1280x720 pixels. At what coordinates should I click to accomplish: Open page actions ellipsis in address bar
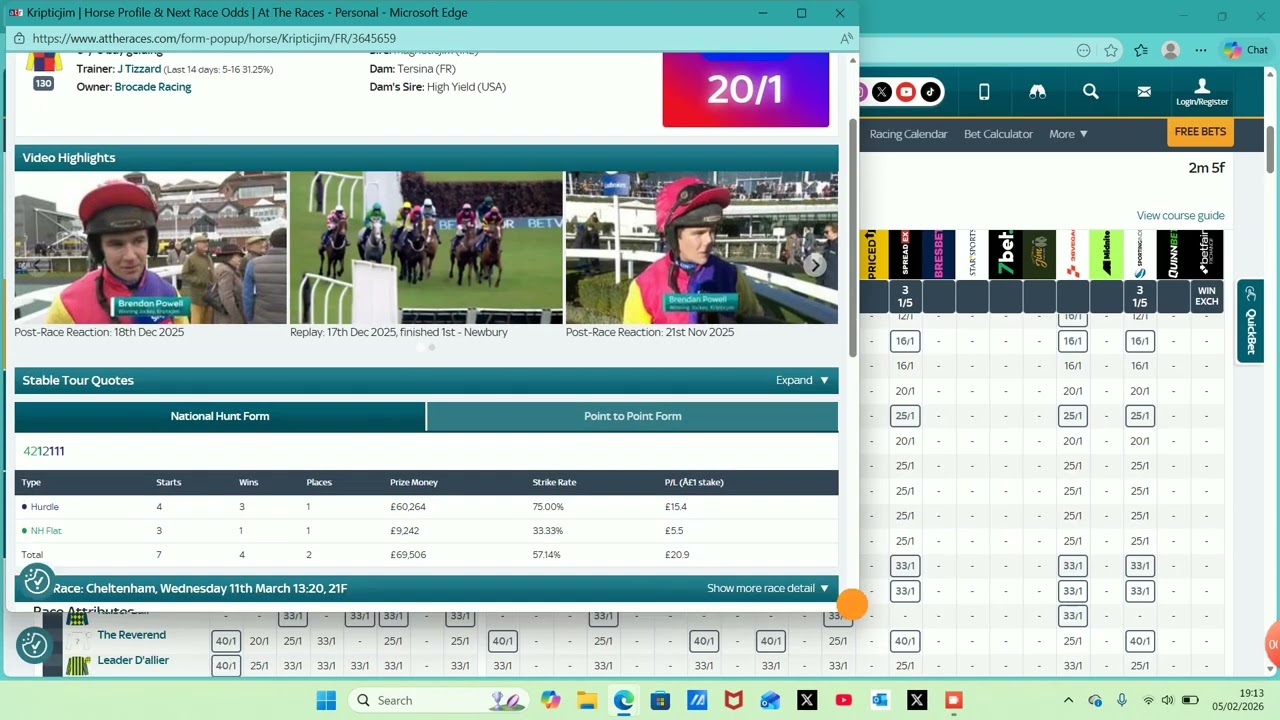point(1083,50)
